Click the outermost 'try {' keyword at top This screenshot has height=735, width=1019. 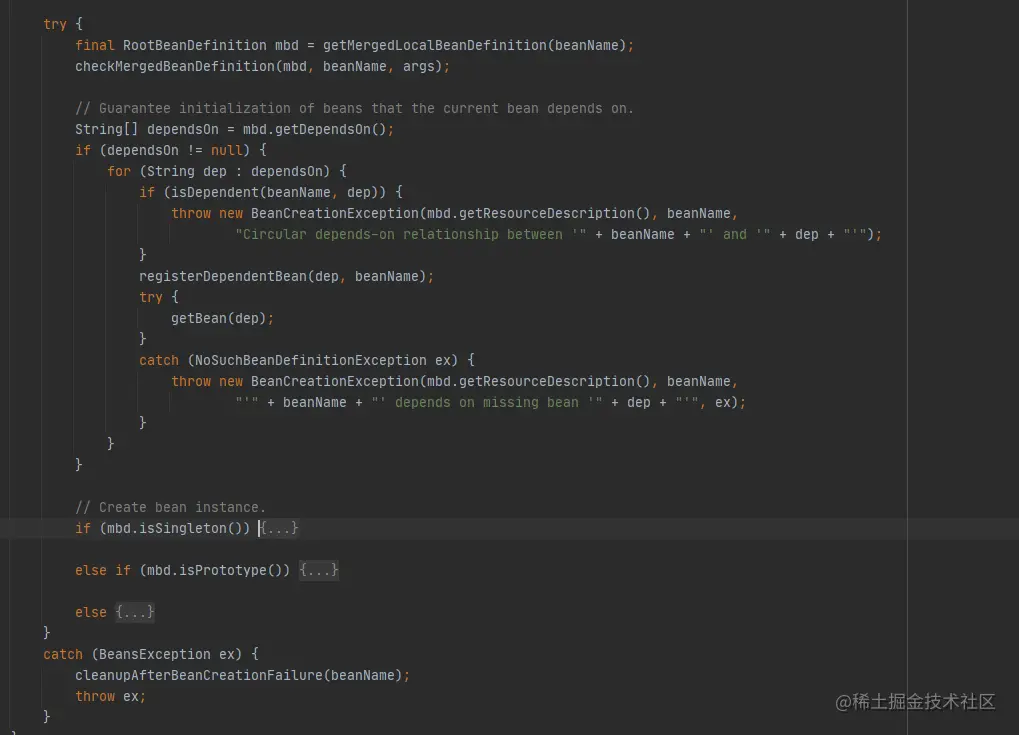coord(63,24)
